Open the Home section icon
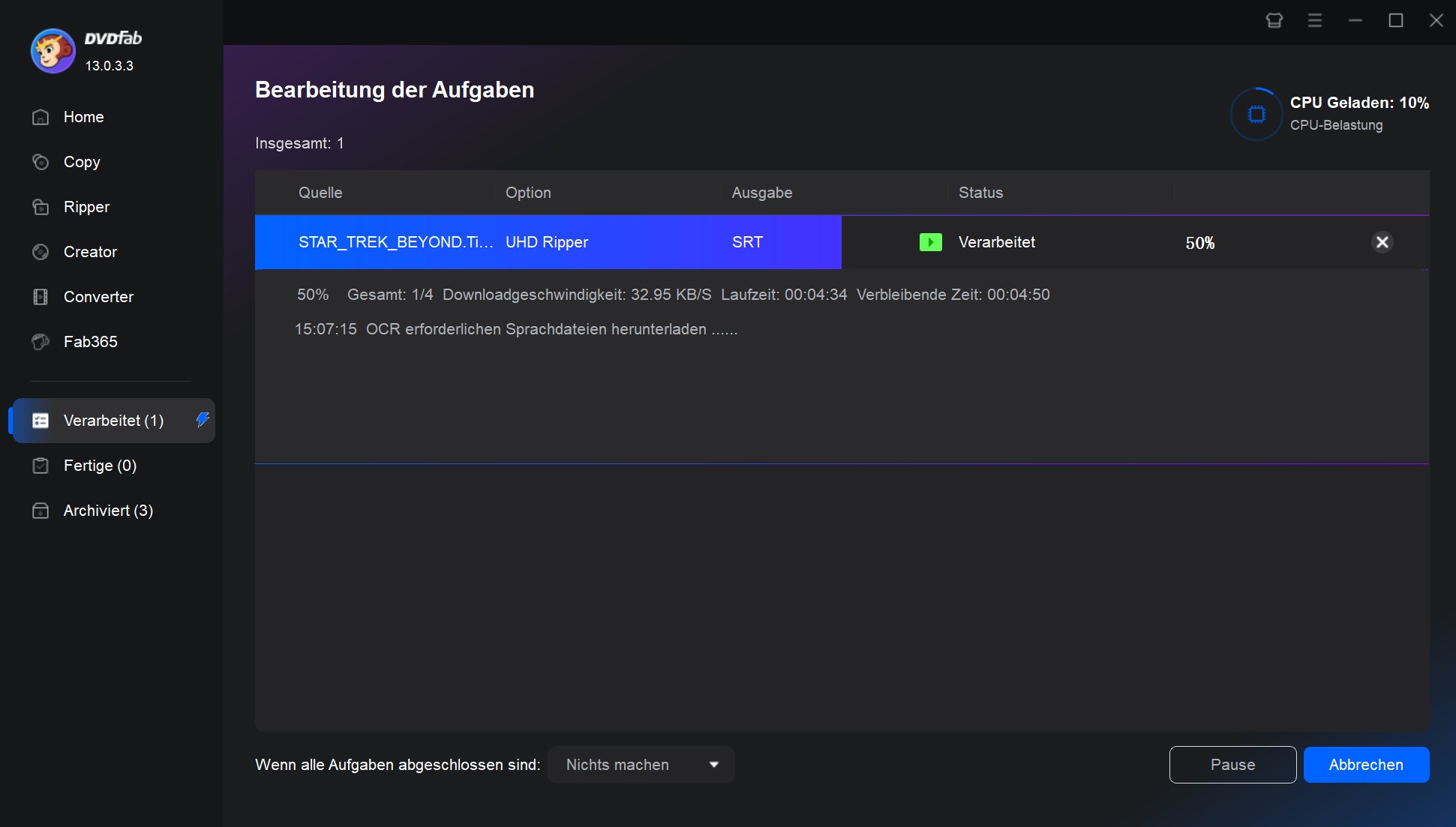The height and width of the screenshot is (827, 1456). [x=41, y=117]
